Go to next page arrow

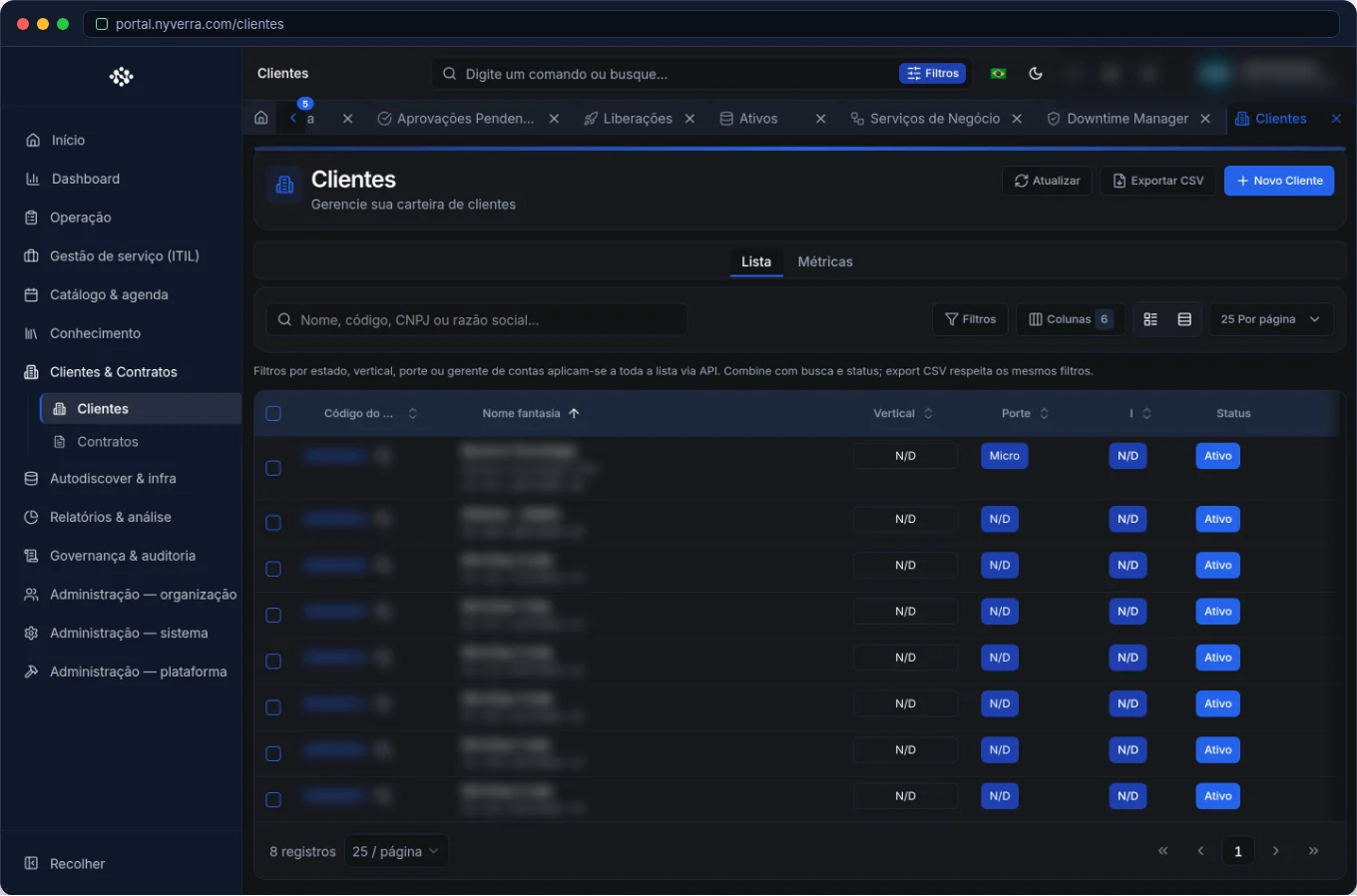[x=1275, y=851]
